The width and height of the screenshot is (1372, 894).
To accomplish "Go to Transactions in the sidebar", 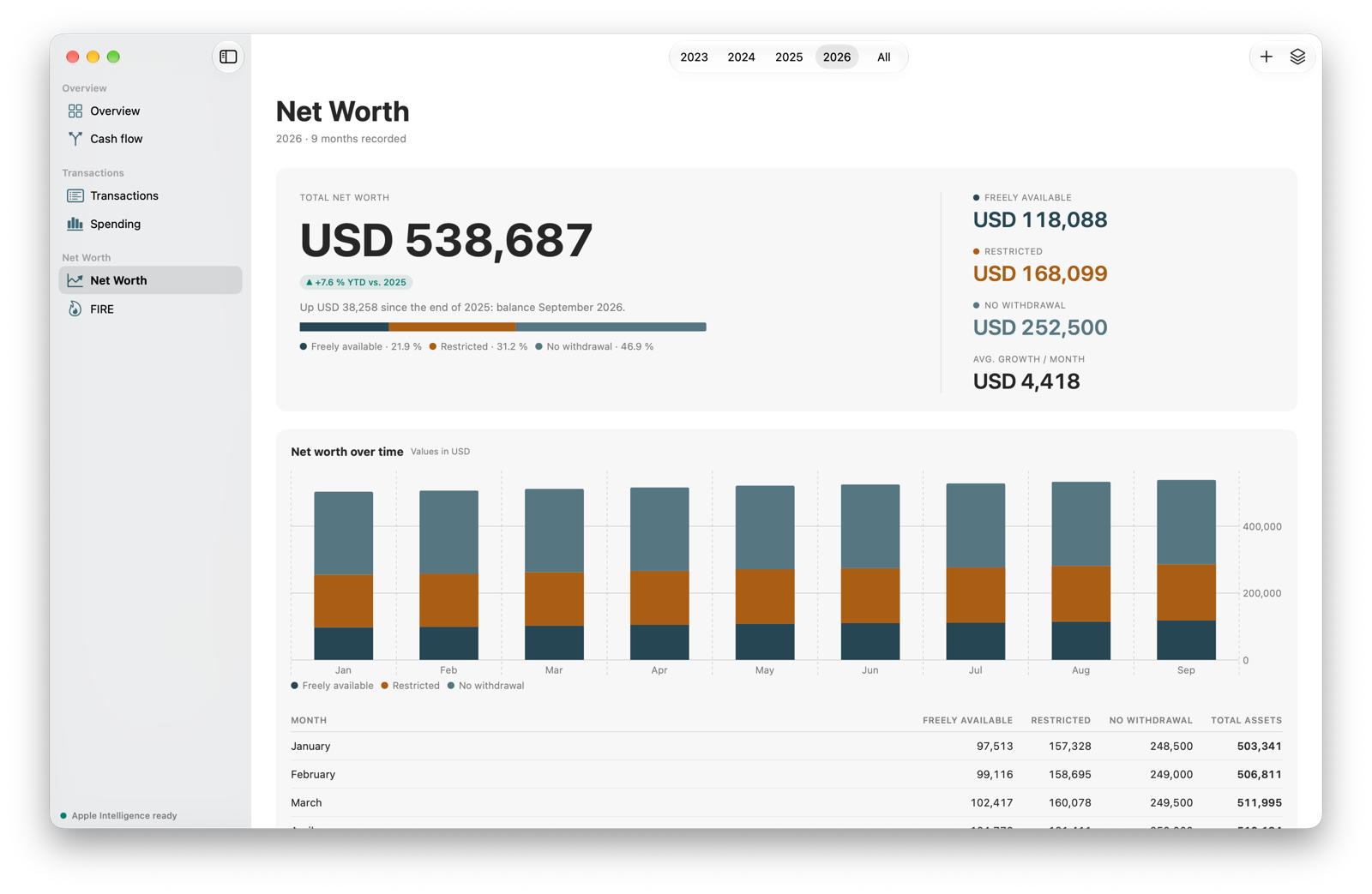I will [150, 195].
